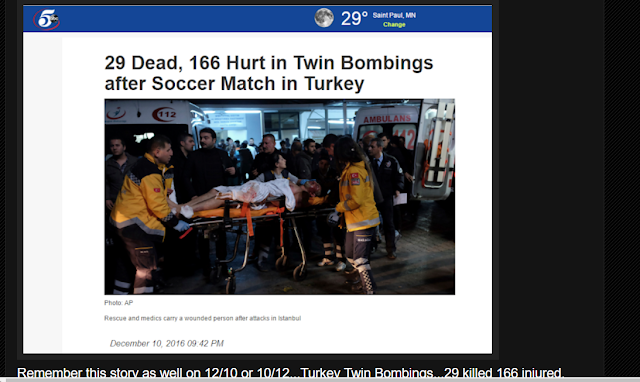Image resolution: width=640 pixels, height=382 pixels.
Task: Click the Photo: AP credit
Action: click(118, 303)
